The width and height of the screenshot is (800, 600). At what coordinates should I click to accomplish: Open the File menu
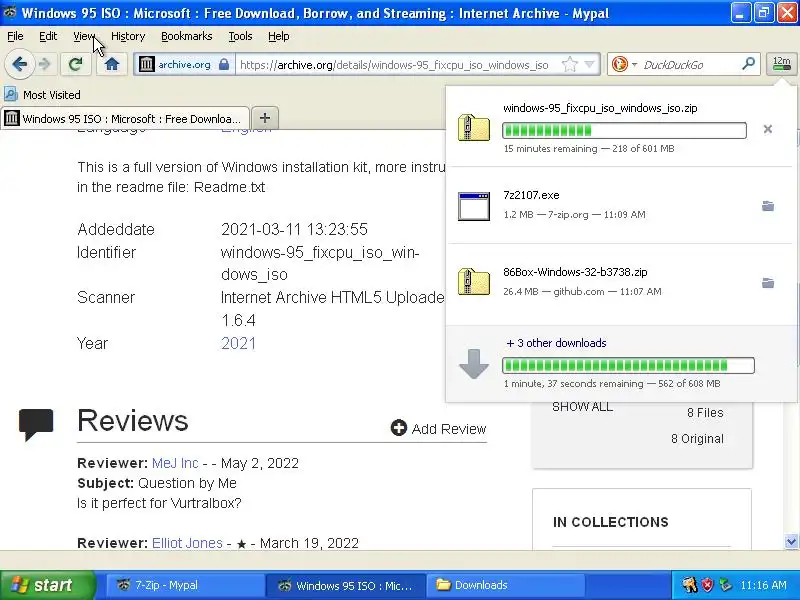tap(15, 36)
